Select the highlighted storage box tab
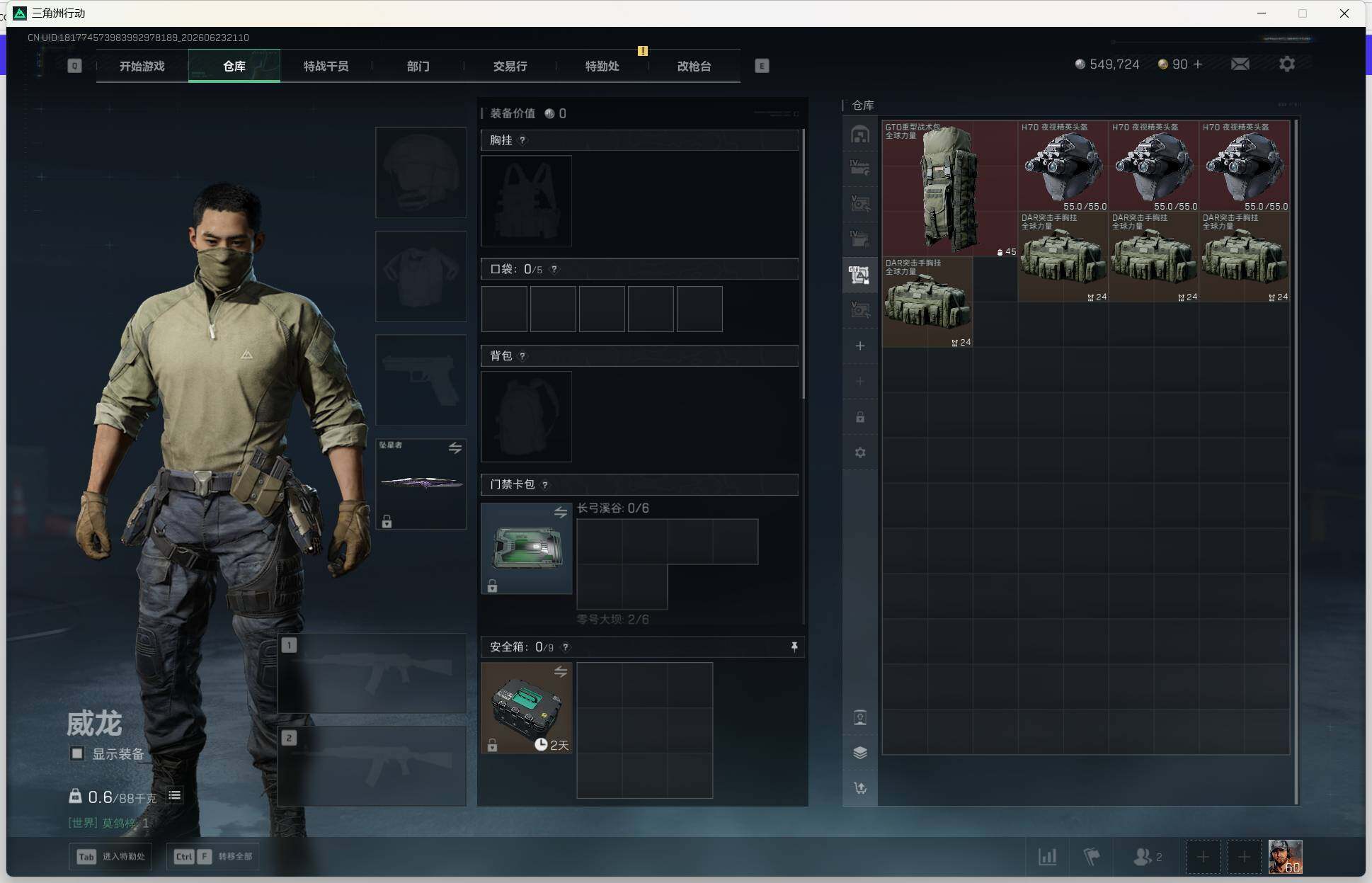1372x883 pixels. point(860,275)
